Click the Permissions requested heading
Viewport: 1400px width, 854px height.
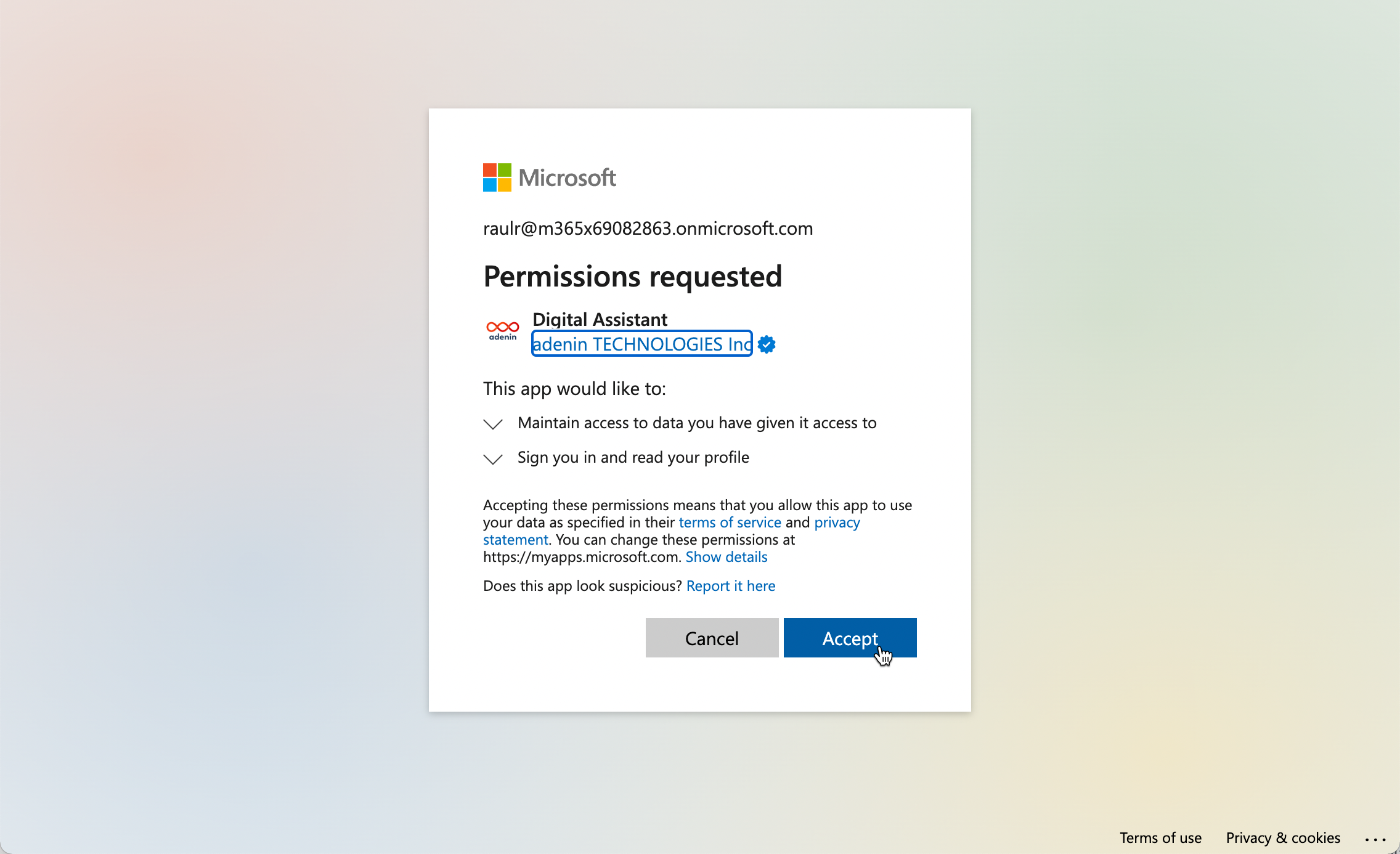633,276
